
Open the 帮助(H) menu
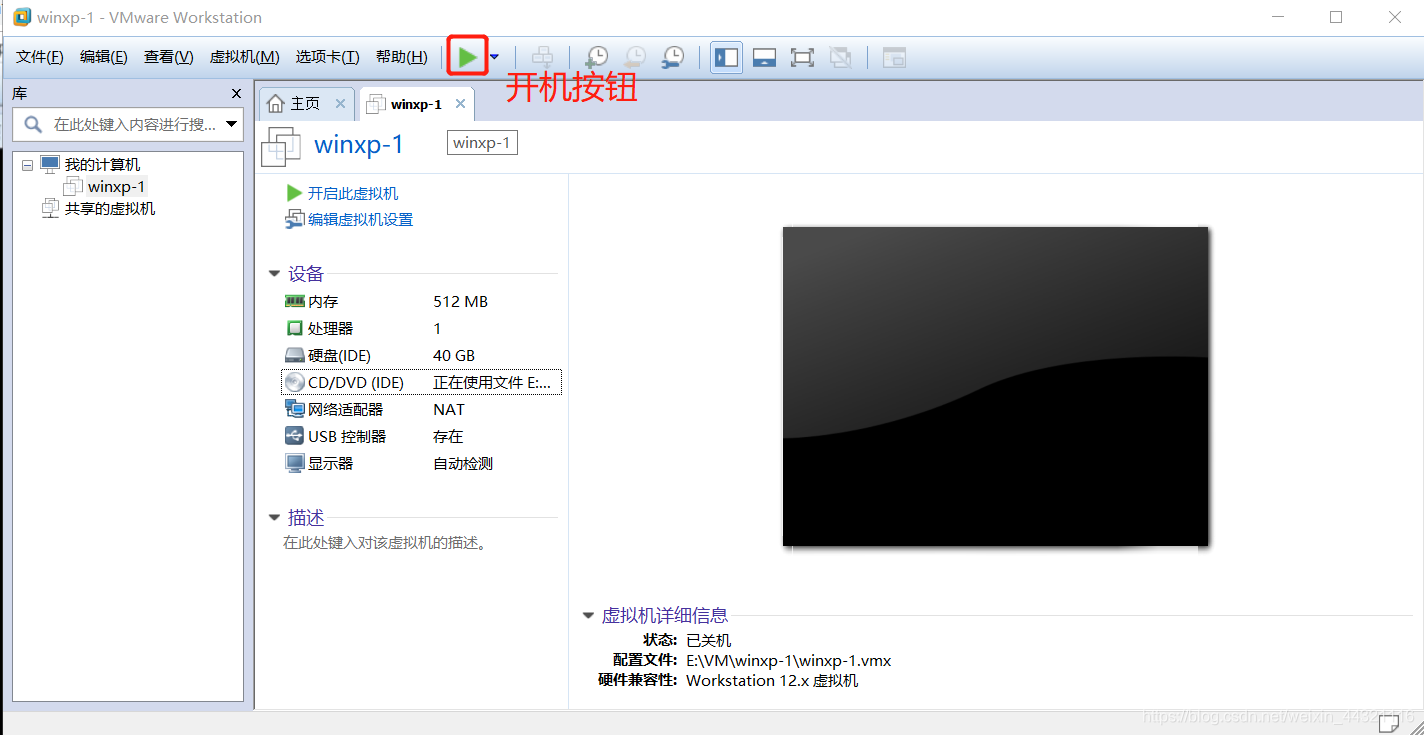tap(402, 57)
